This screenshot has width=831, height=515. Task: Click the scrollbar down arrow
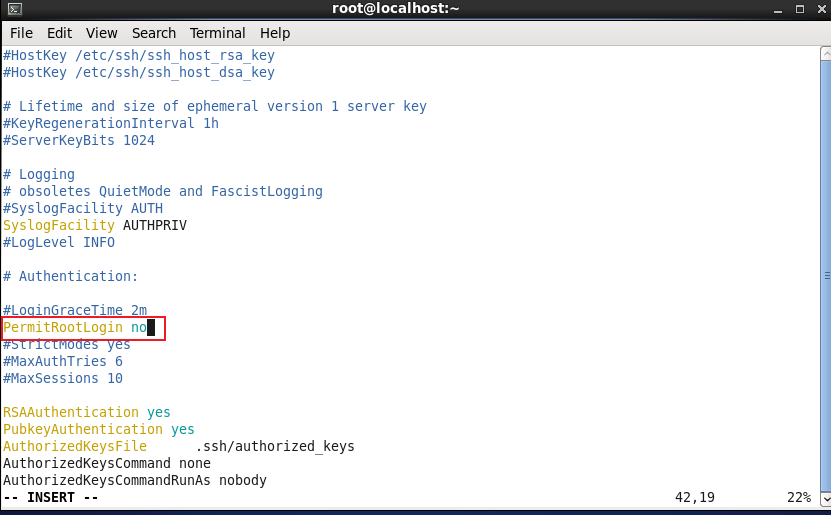[826, 499]
